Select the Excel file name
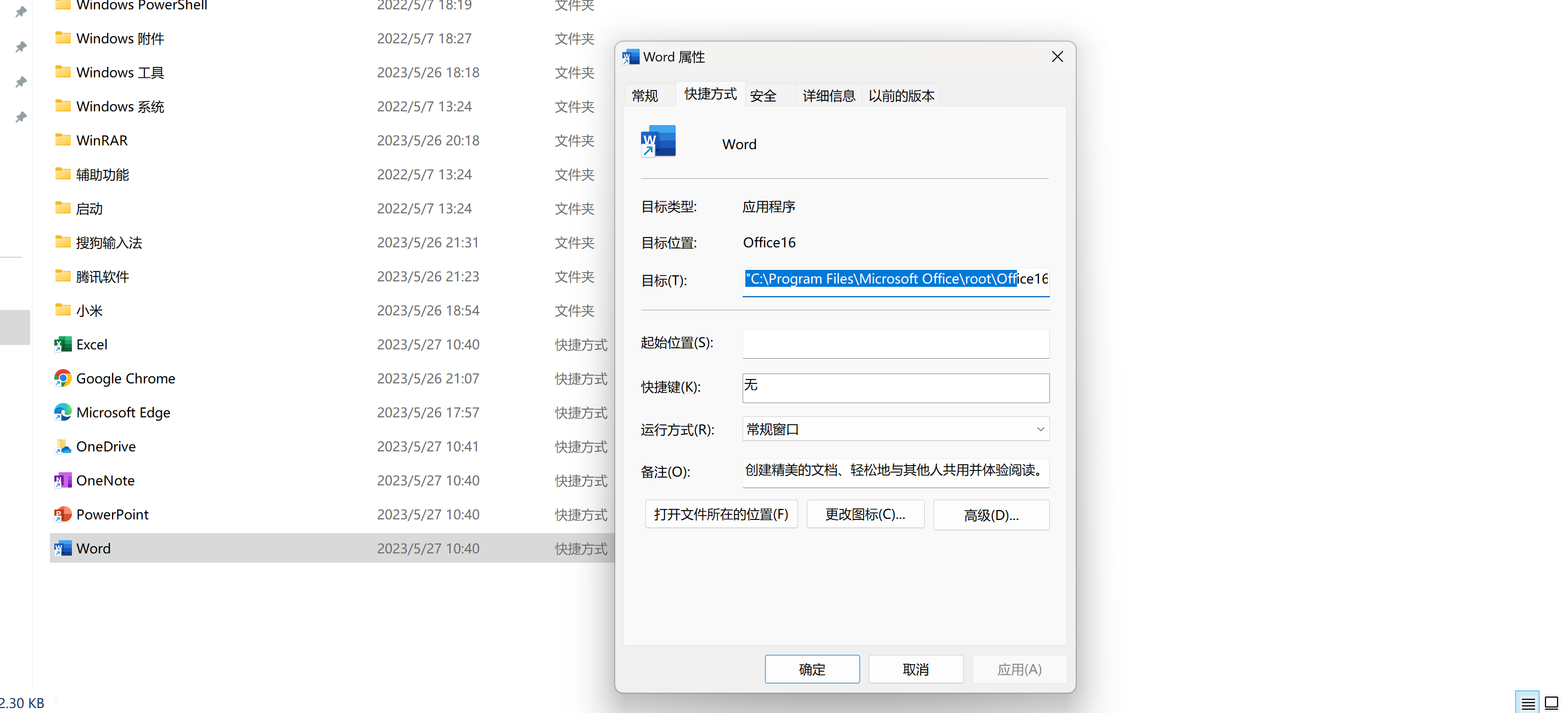 (92, 344)
